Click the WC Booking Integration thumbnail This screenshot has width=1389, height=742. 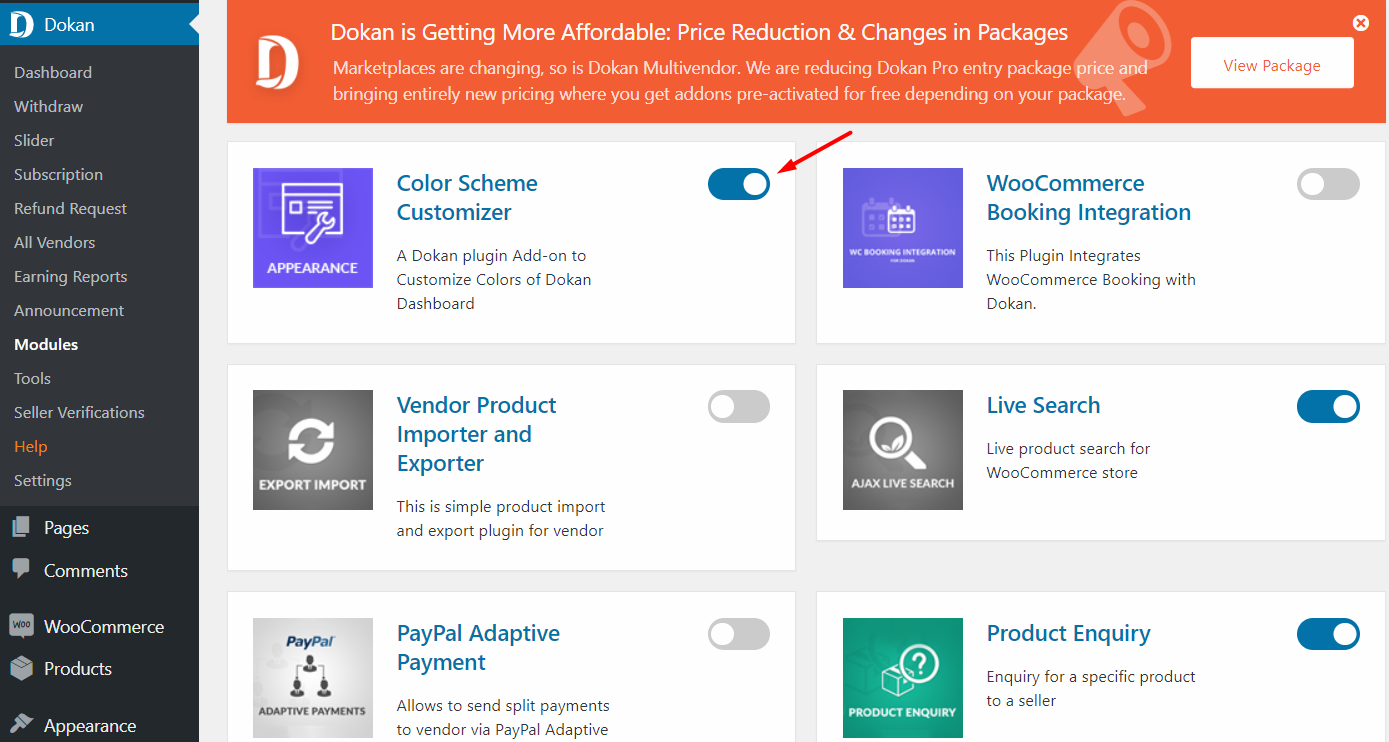[x=903, y=228]
